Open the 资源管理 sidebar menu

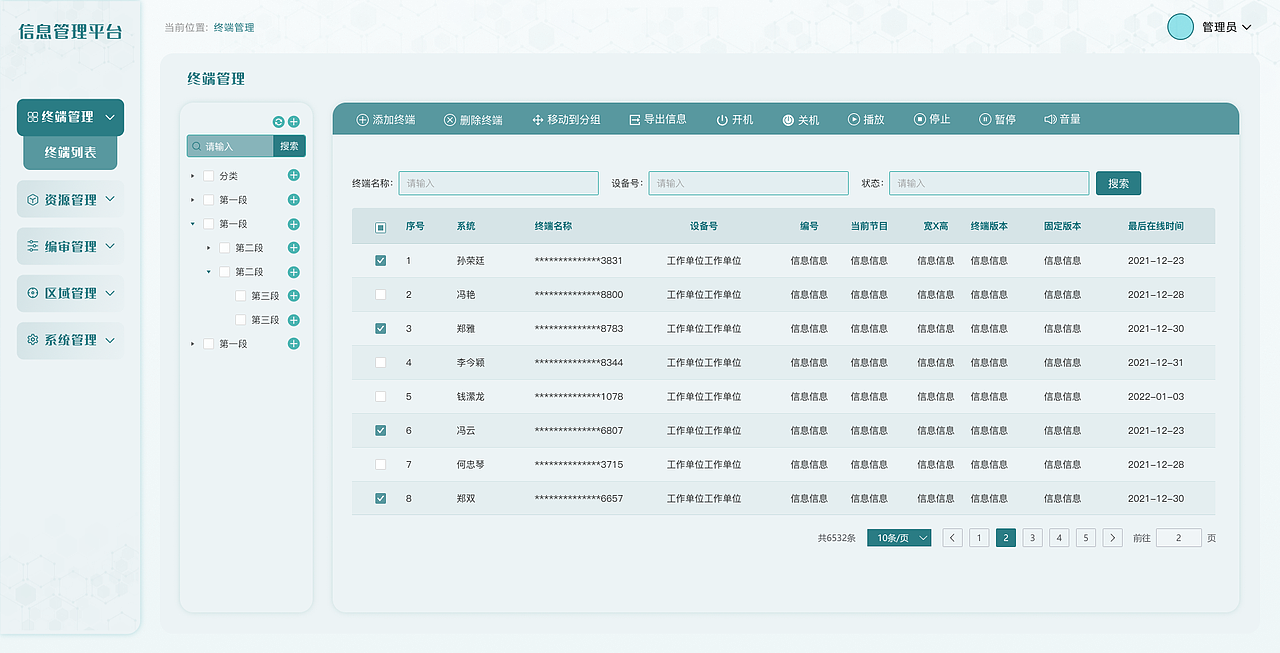click(x=70, y=198)
